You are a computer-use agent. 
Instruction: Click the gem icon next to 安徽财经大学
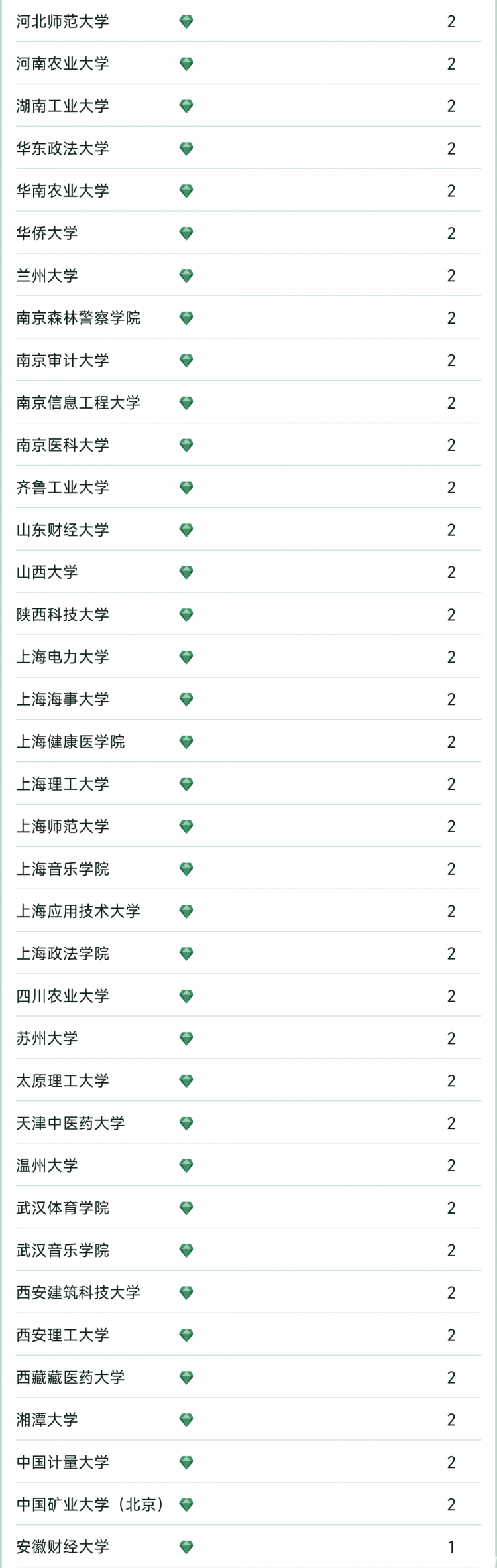pos(186,1547)
